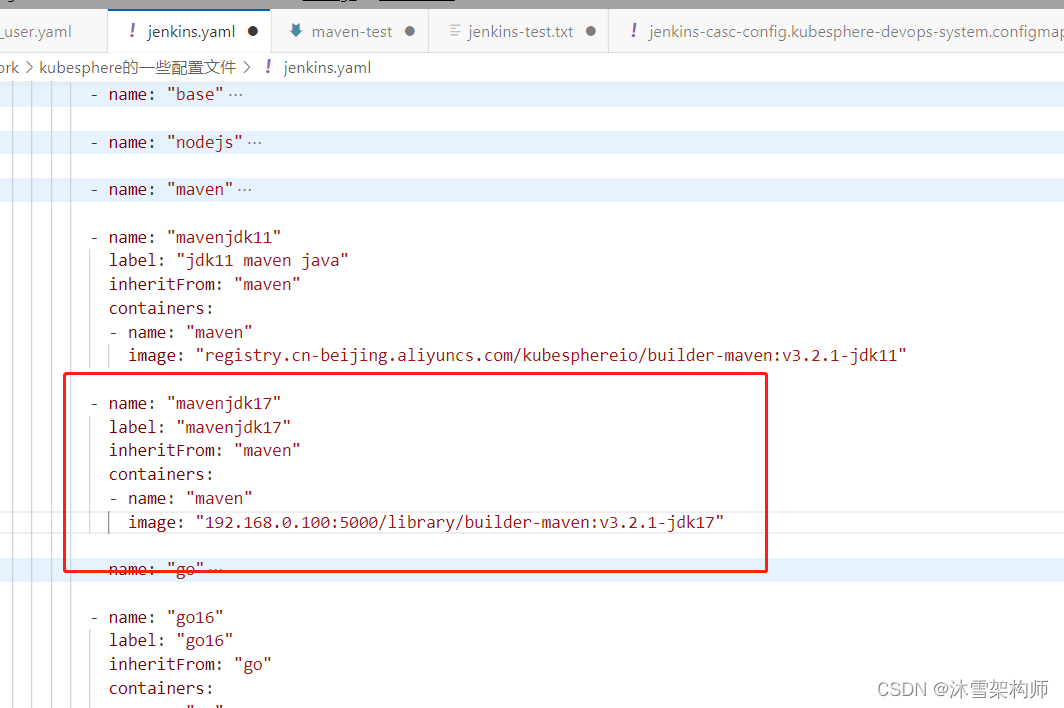Click the name: "mavenjdk11" line
This screenshot has height=708, width=1064.
tap(186, 238)
